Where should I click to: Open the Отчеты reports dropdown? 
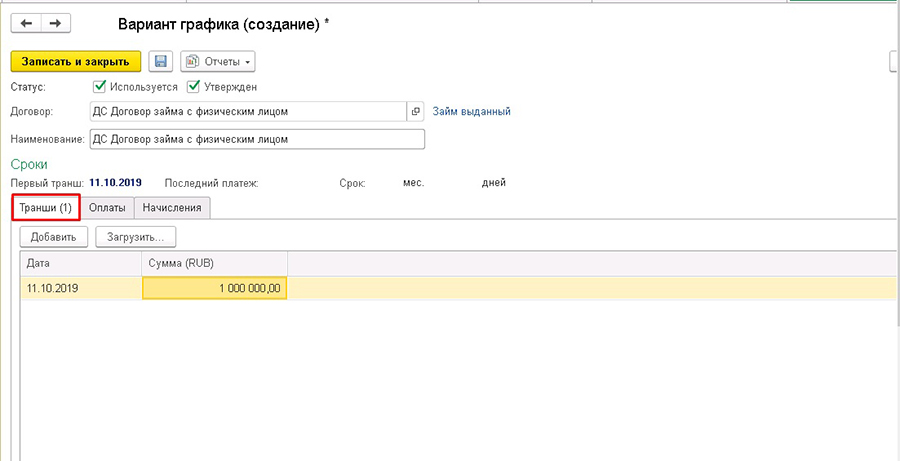pyautogui.click(x=218, y=62)
